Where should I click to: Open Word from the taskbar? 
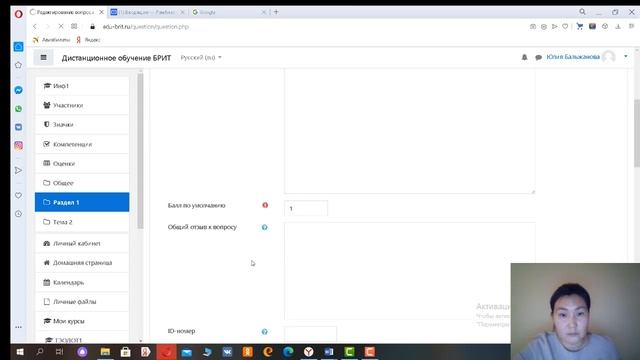329,351
